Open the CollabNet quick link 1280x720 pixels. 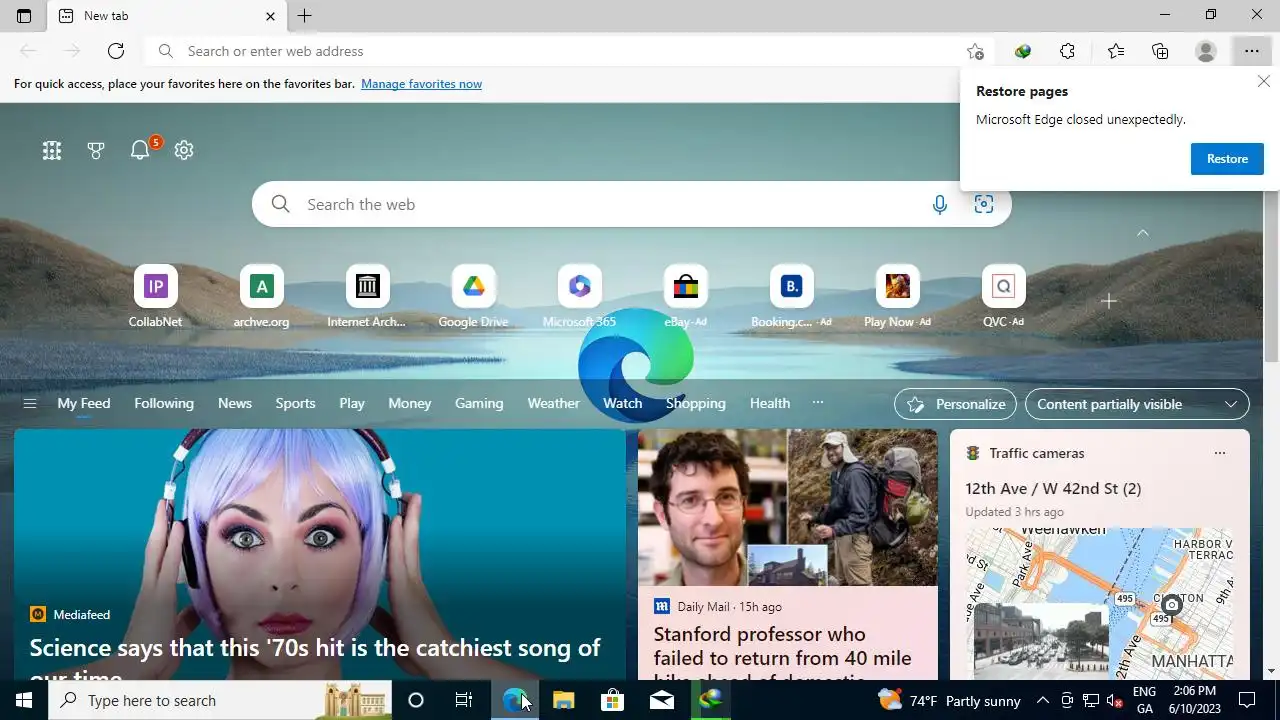click(x=155, y=296)
